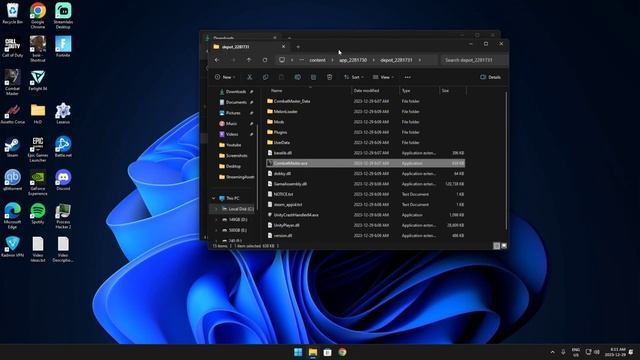Sort by the Name column header
Viewport: 640px width, 360px height.
pos(309,91)
